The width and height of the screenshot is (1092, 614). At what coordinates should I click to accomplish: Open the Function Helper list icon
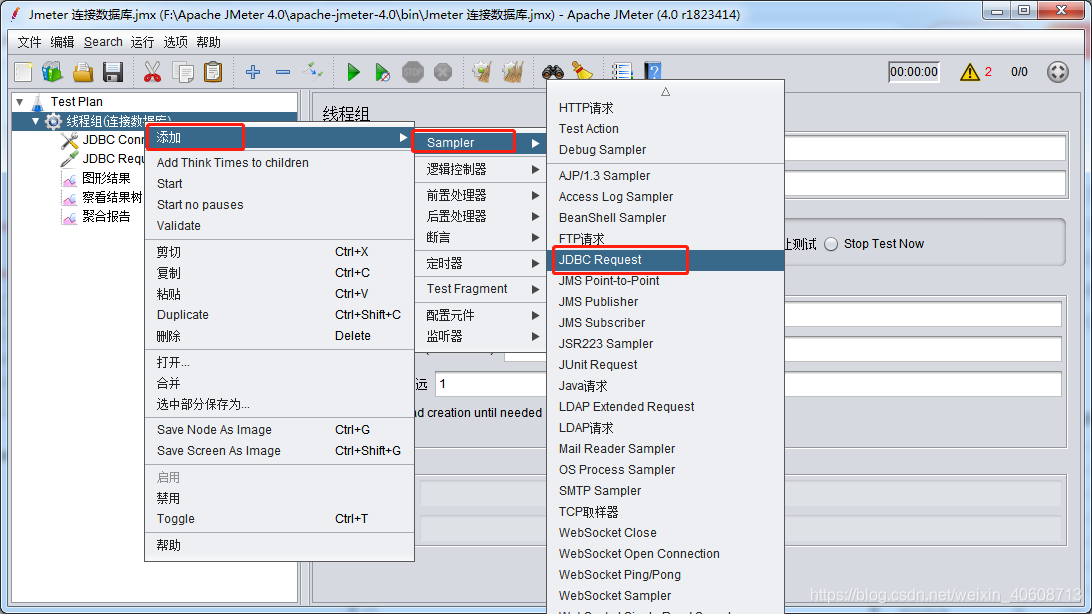pyautogui.click(x=622, y=70)
